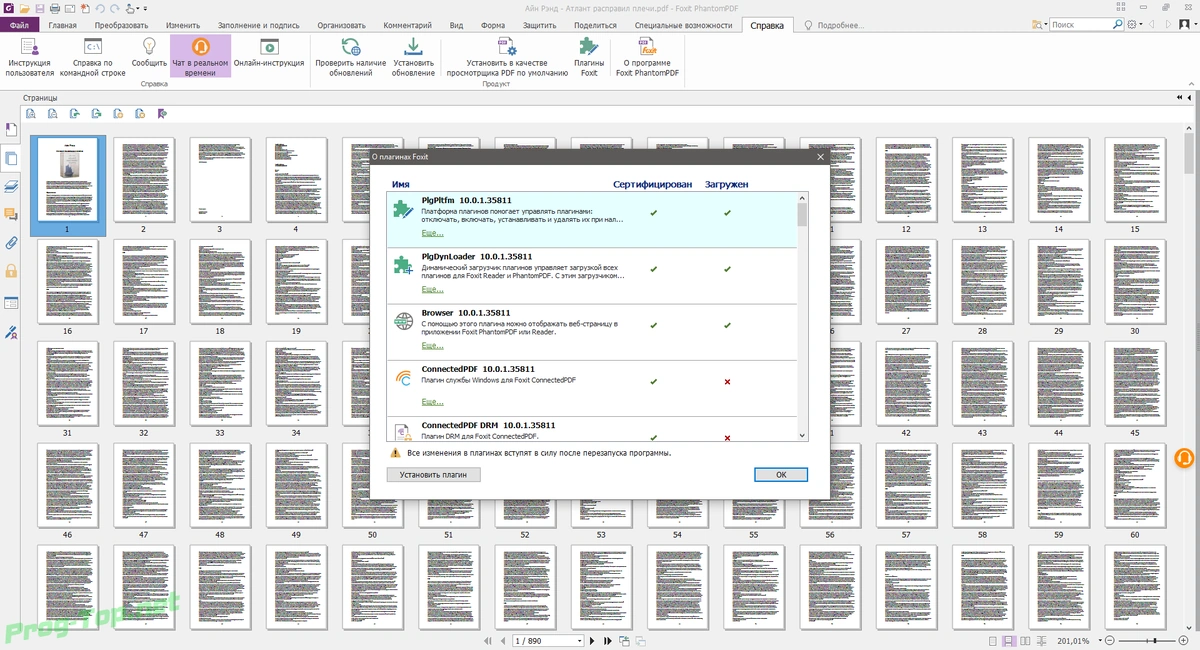Switch to the Защитить tab

540,24
